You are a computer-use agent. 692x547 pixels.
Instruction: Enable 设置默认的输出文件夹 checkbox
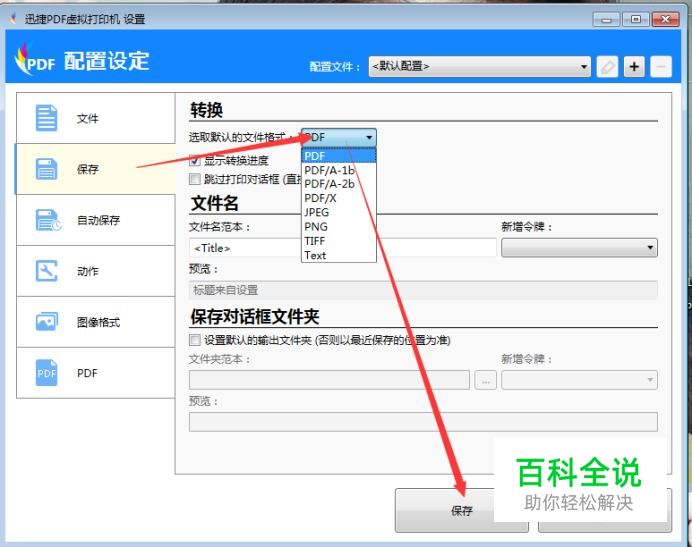[195, 340]
